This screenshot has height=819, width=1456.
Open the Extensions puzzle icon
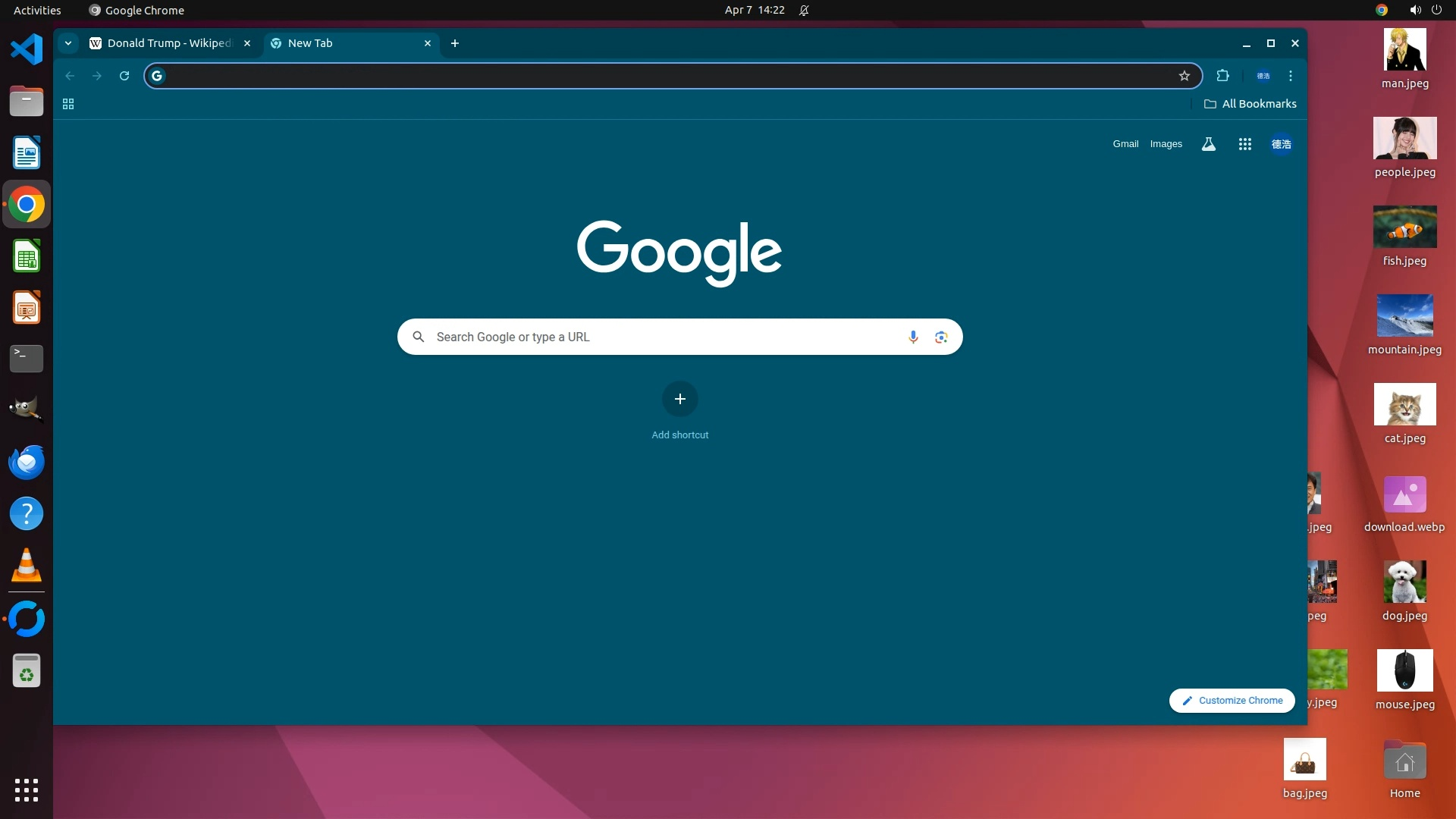point(1222,76)
